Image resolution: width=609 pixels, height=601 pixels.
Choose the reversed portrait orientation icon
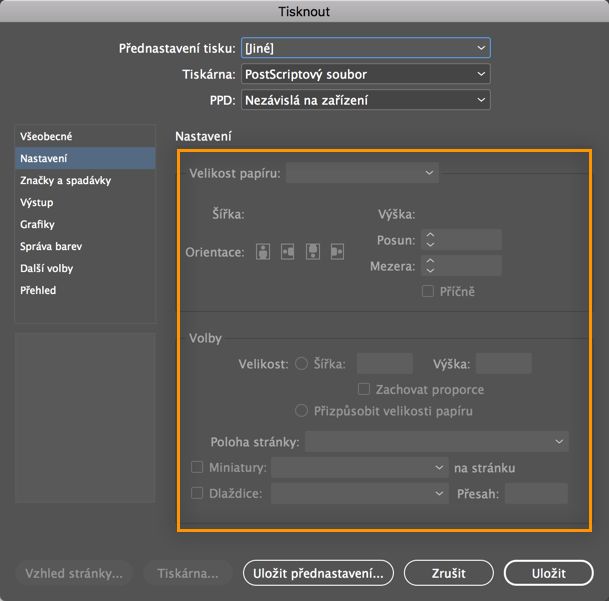(x=313, y=252)
